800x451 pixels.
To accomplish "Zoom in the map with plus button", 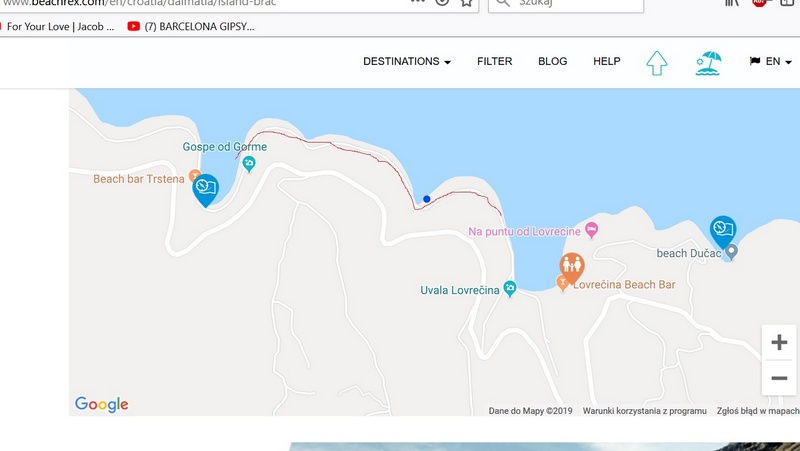I will 779,343.
